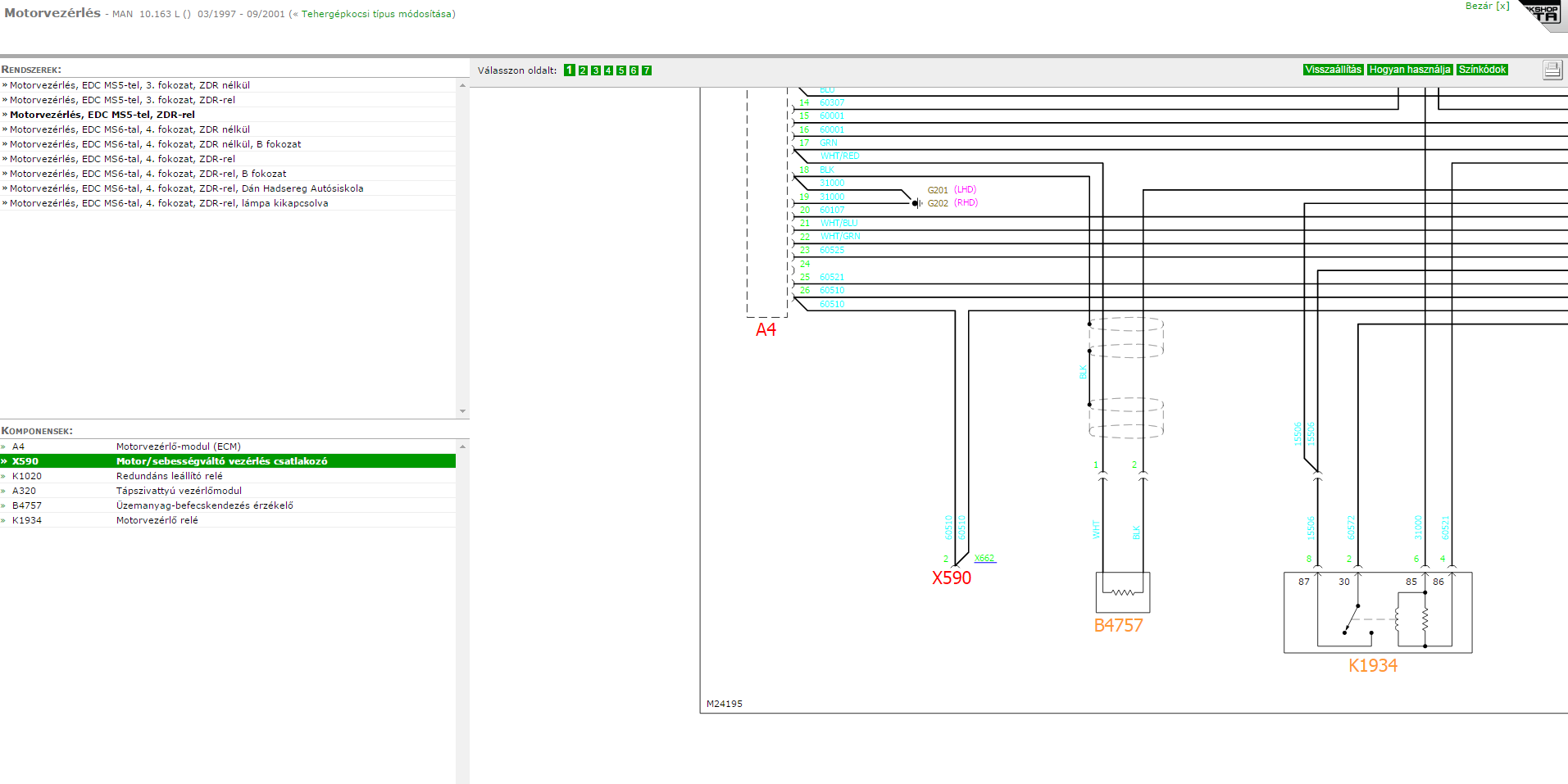Viewport: 1568px width, 784px height.
Task: Open the Színkódok color codes legend
Action: click(x=1482, y=70)
